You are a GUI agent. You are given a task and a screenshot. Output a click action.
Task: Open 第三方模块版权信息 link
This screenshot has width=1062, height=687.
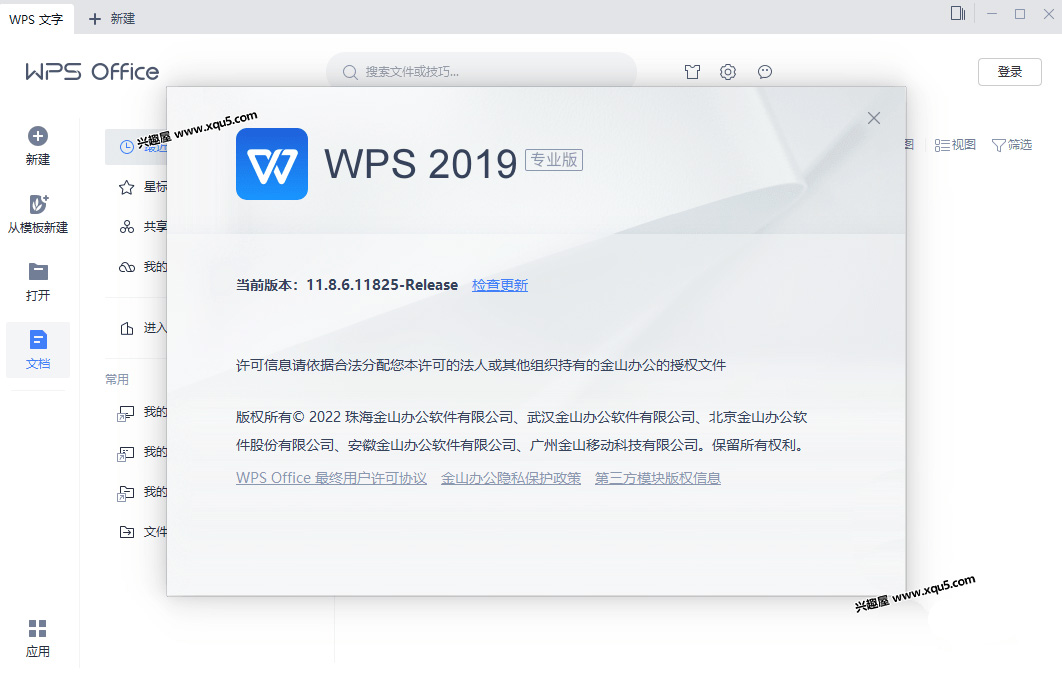coord(658,478)
